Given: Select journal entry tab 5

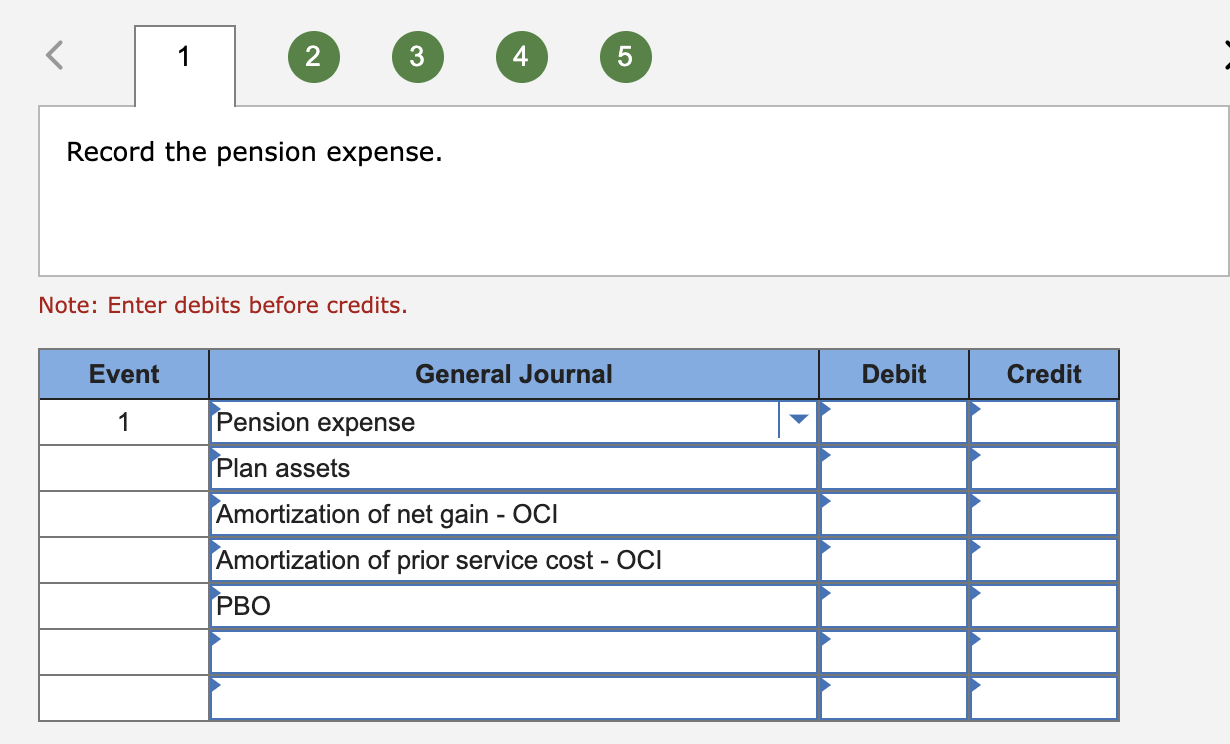Looking at the screenshot, I should click(625, 57).
